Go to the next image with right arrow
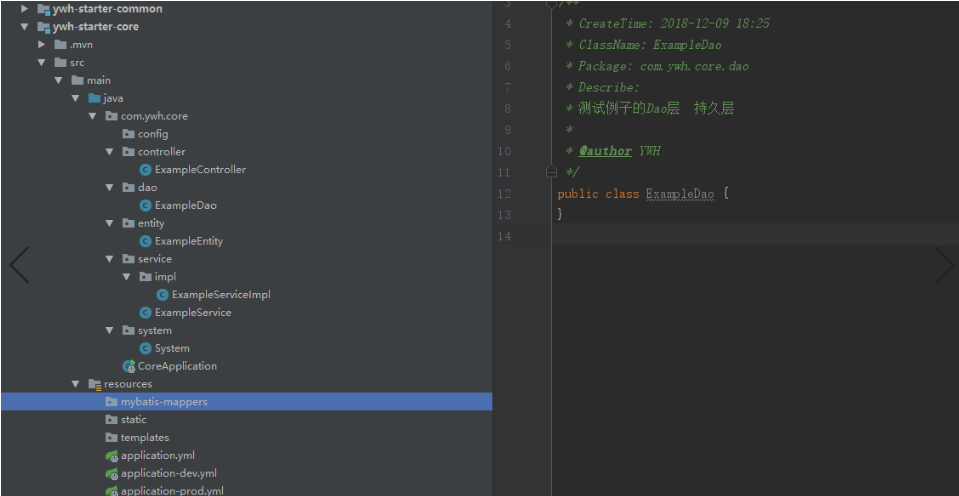This screenshot has width=959, height=496. 943,265
